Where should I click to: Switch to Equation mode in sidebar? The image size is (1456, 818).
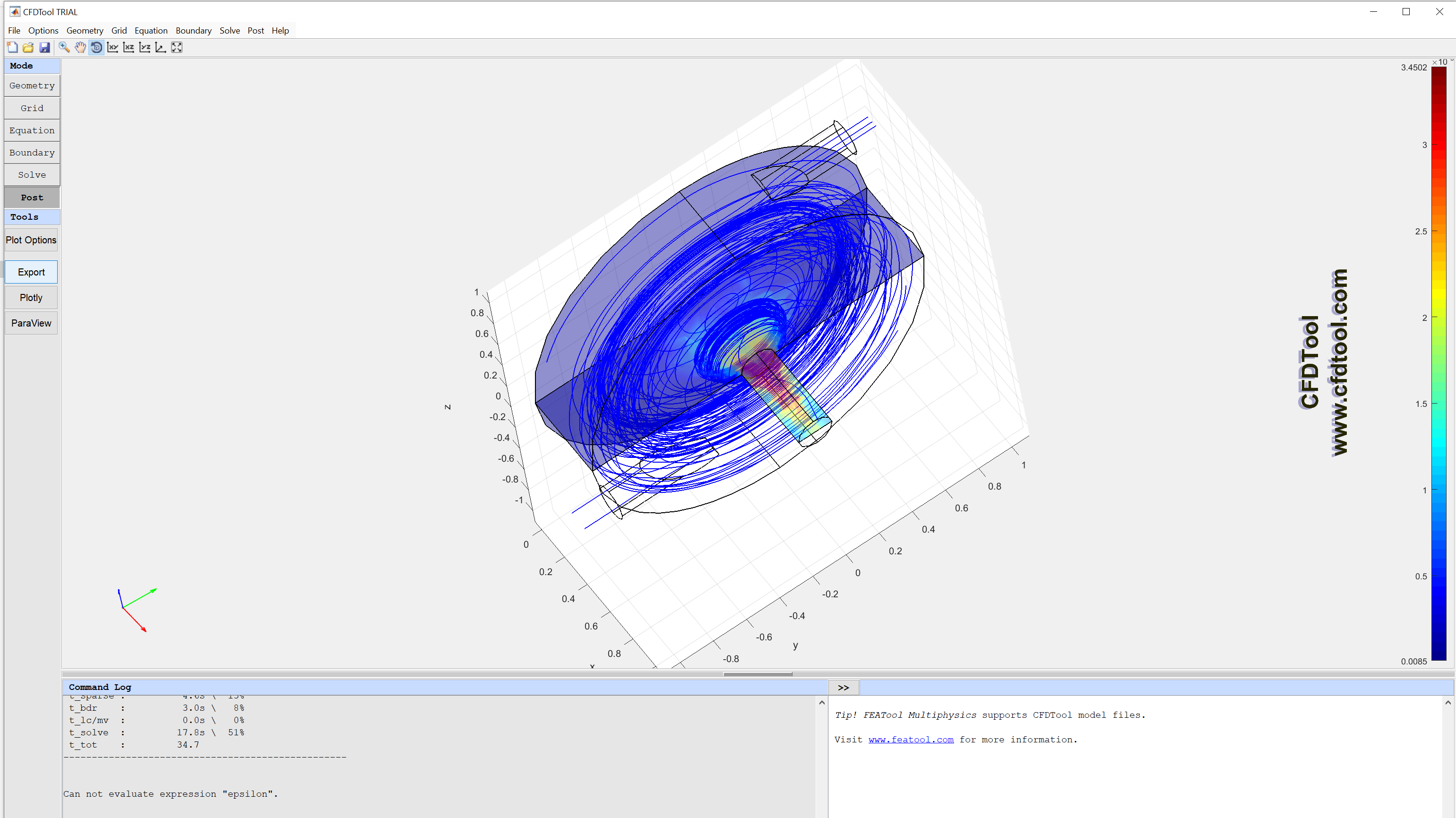click(x=32, y=130)
